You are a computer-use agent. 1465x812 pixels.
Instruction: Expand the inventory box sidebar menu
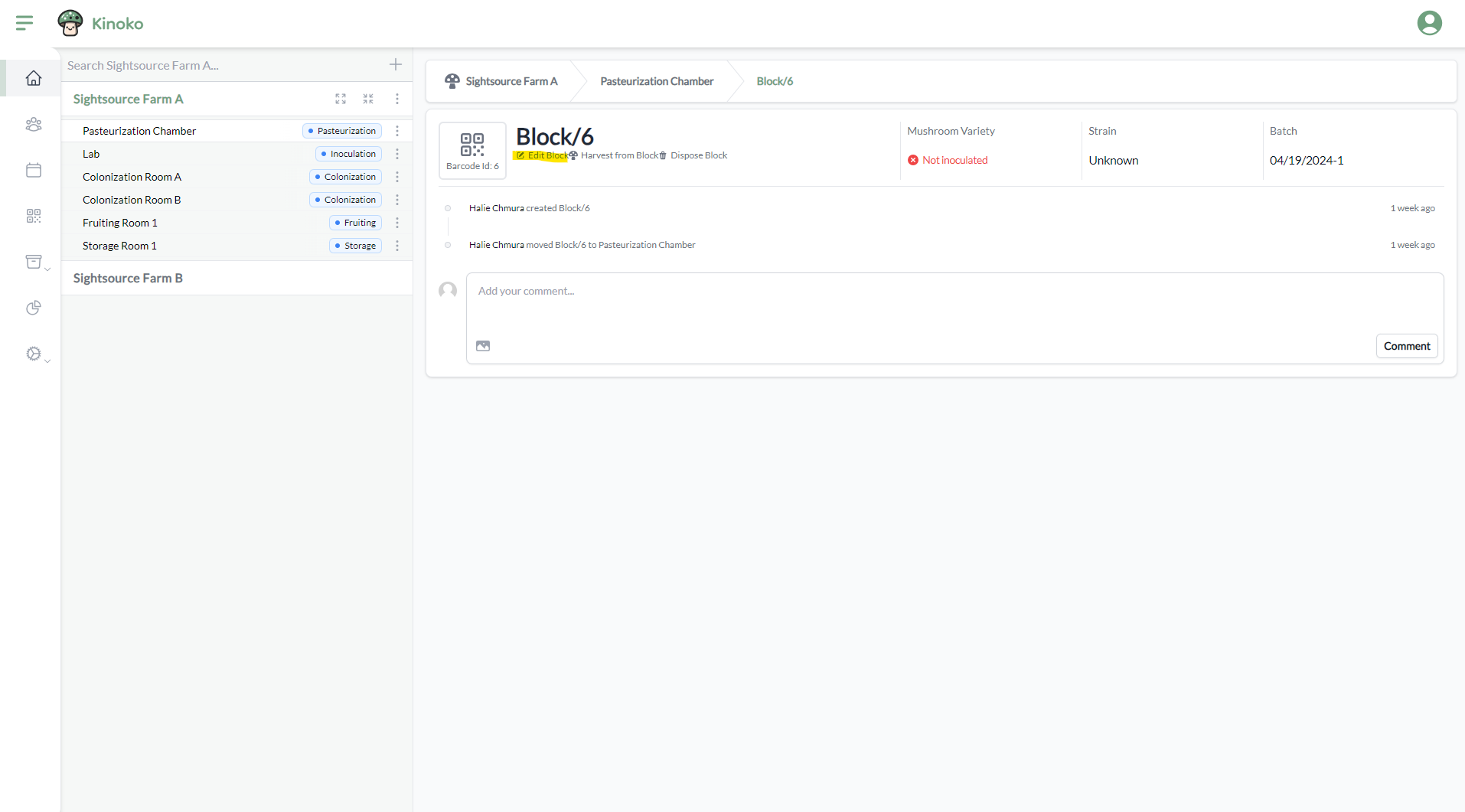tap(35, 262)
